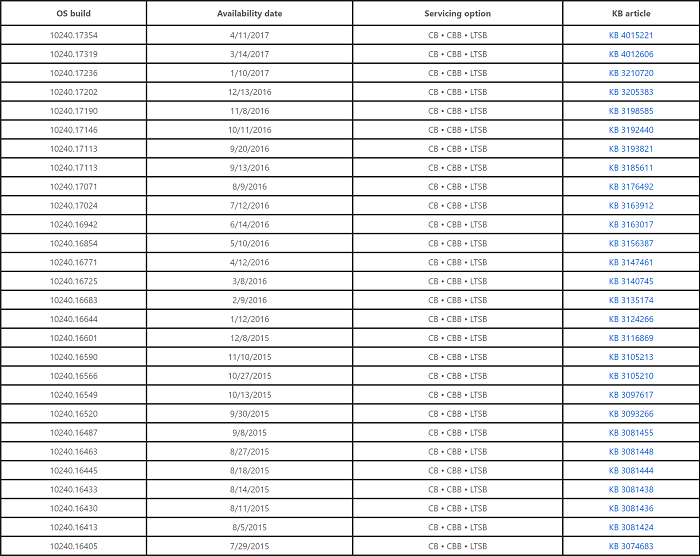This screenshot has width=700, height=556.
Task: Go to KB 3147461 article
Action: (631, 262)
